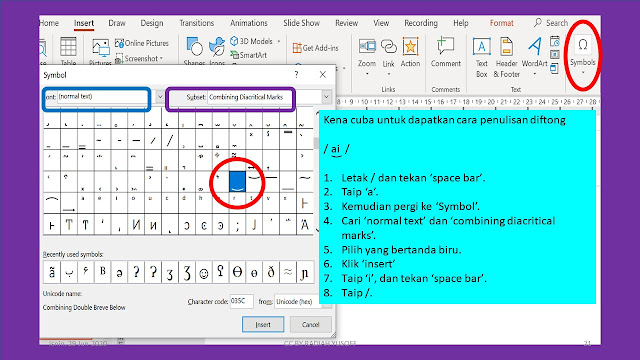This screenshot has width=640, height=360.
Task: Click the Search magnifier in the ribbon
Action: pyautogui.click(x=538, y=22)
